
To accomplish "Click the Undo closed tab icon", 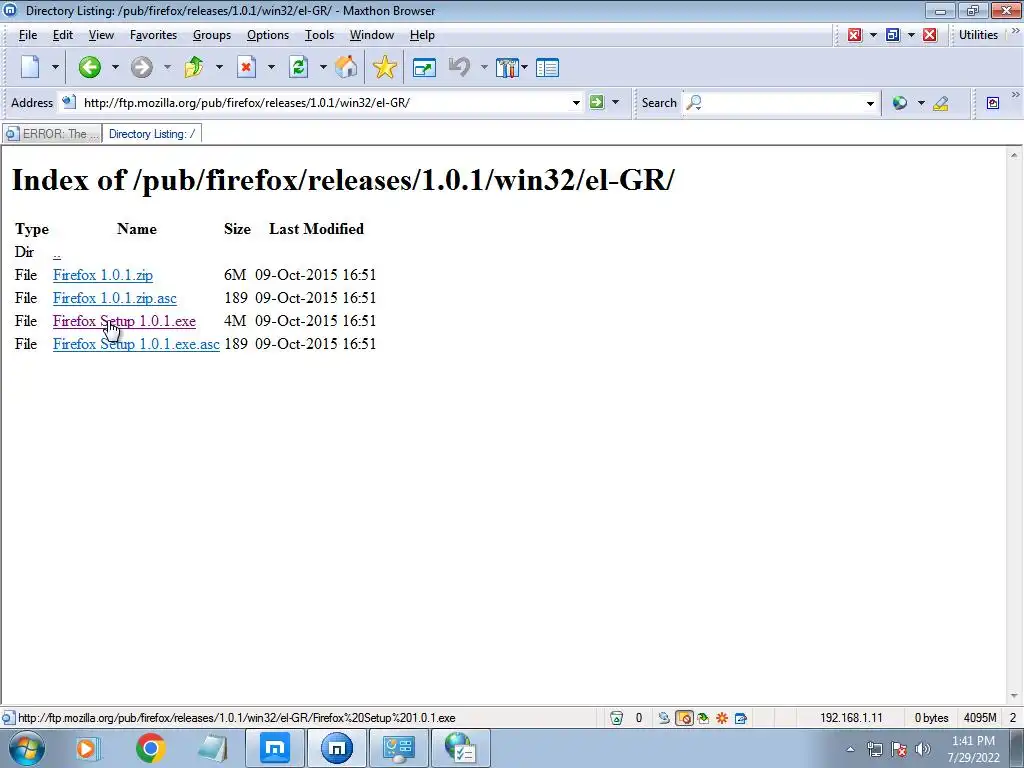I will [460, 67].
